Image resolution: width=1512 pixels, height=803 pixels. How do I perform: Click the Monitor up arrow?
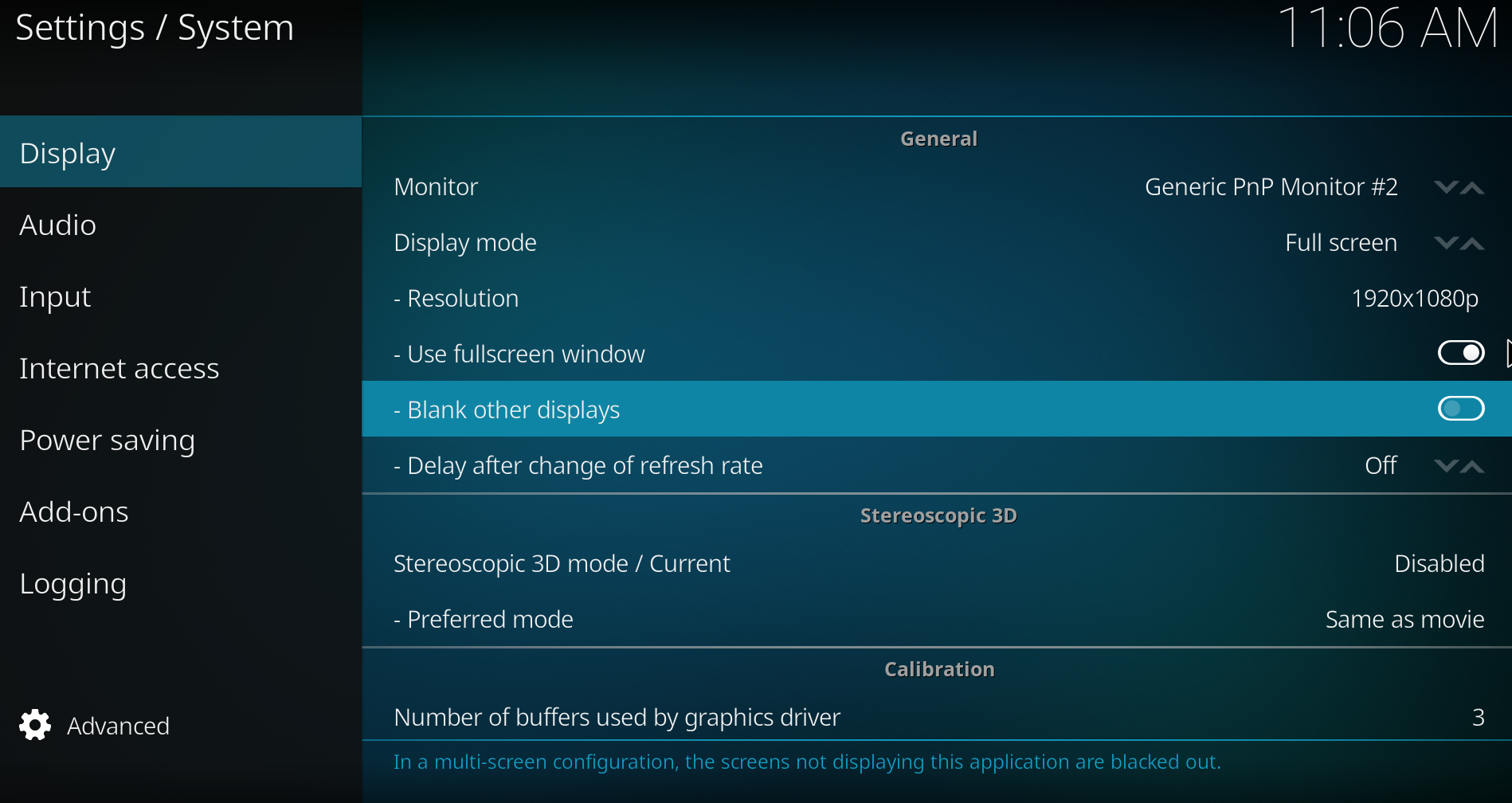1472,187
